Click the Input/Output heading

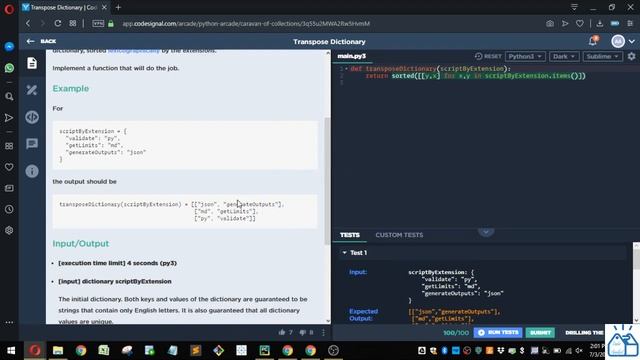[x=81, y=244]
